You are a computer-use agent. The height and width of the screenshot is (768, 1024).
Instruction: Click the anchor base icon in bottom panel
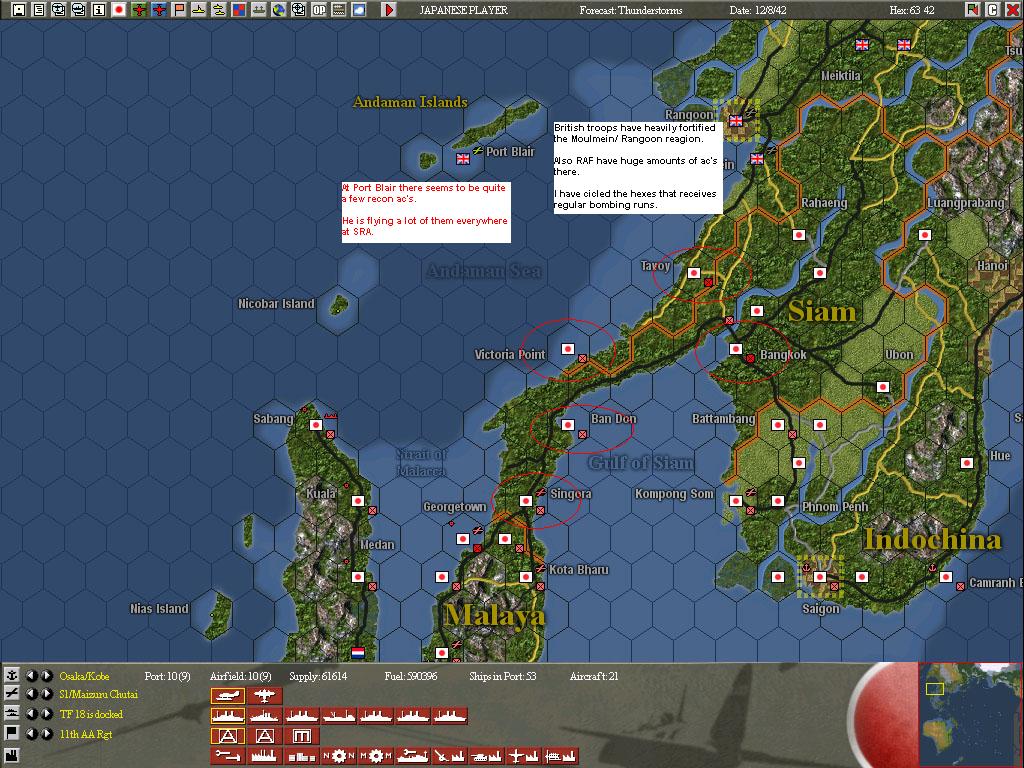(x=12, y=675)
